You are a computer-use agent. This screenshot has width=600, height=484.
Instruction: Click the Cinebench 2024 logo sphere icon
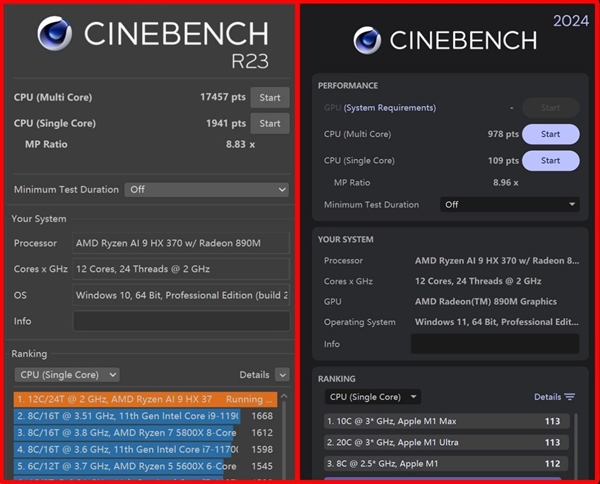368,39
